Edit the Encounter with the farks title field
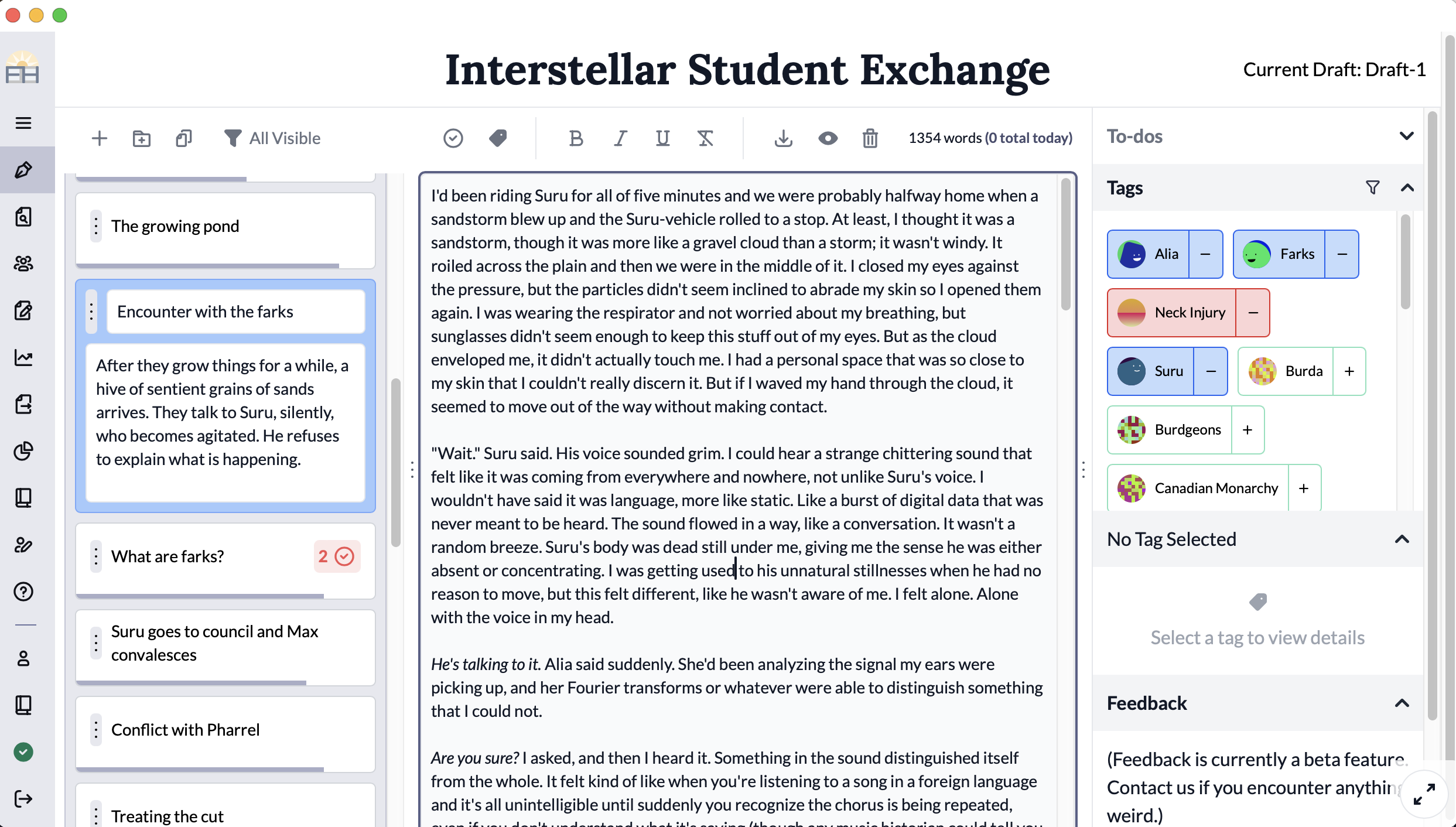The image size is (1456, 827). point(236,312)
